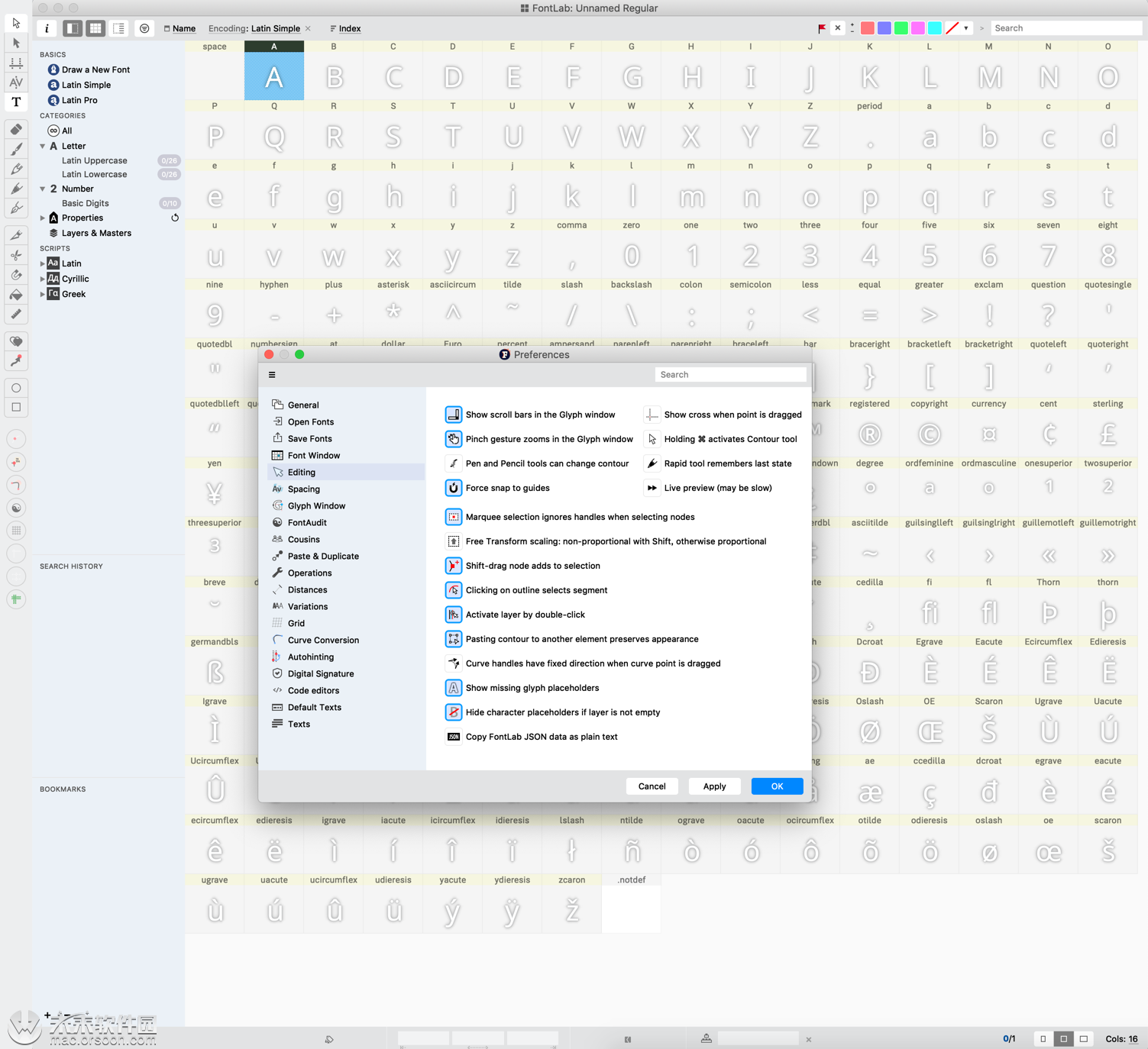Click the font info 'i' icon
The image size is (1148, 1049).
click(x=47, y=28)
